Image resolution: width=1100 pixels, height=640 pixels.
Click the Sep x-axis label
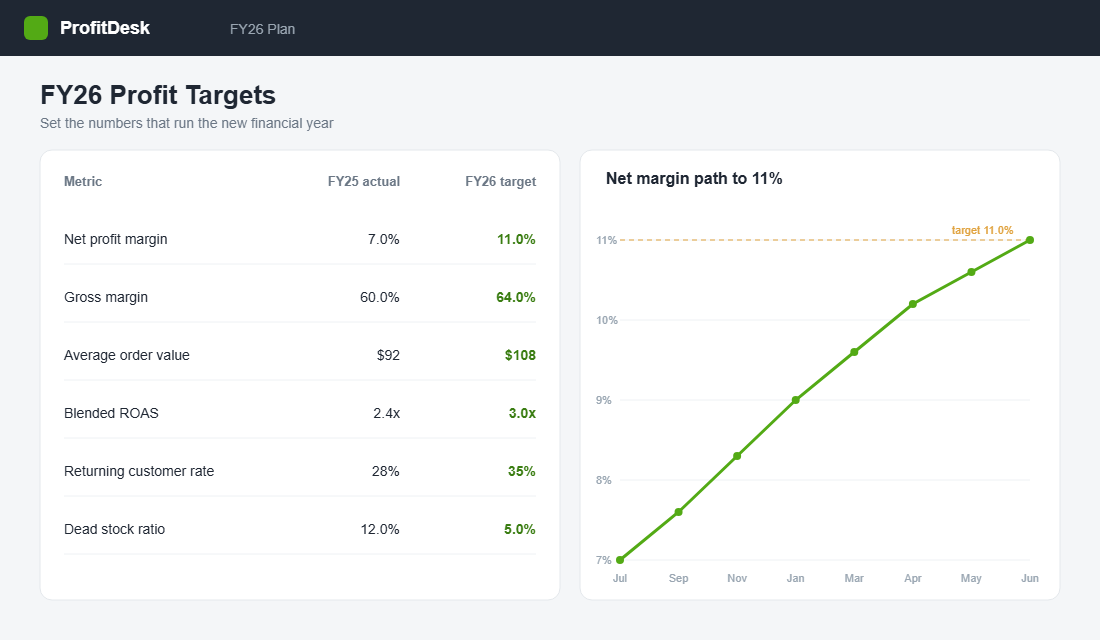click(x=678, y=578)
